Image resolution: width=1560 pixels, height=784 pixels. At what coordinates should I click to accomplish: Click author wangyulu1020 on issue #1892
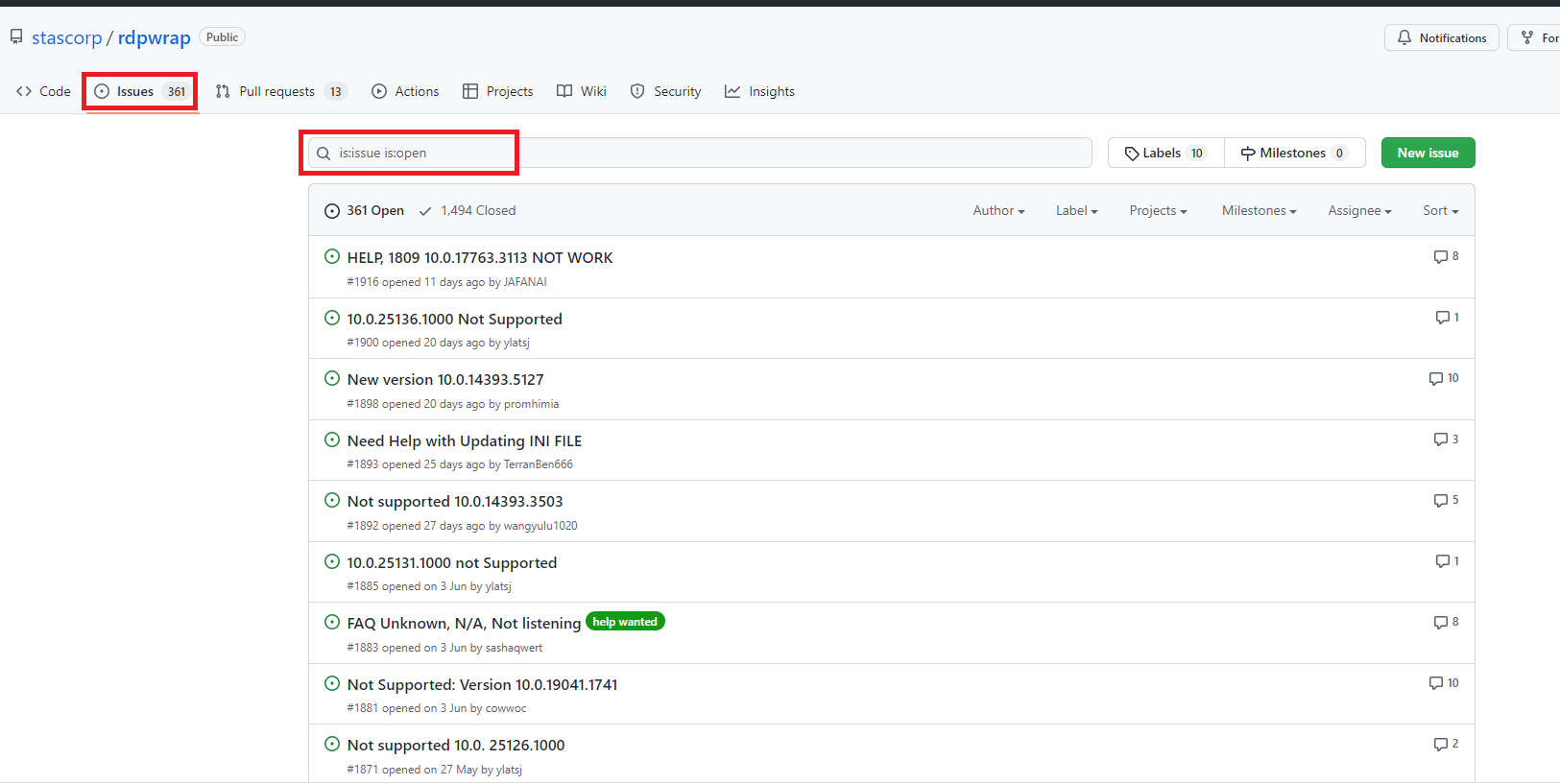[540, 526]
